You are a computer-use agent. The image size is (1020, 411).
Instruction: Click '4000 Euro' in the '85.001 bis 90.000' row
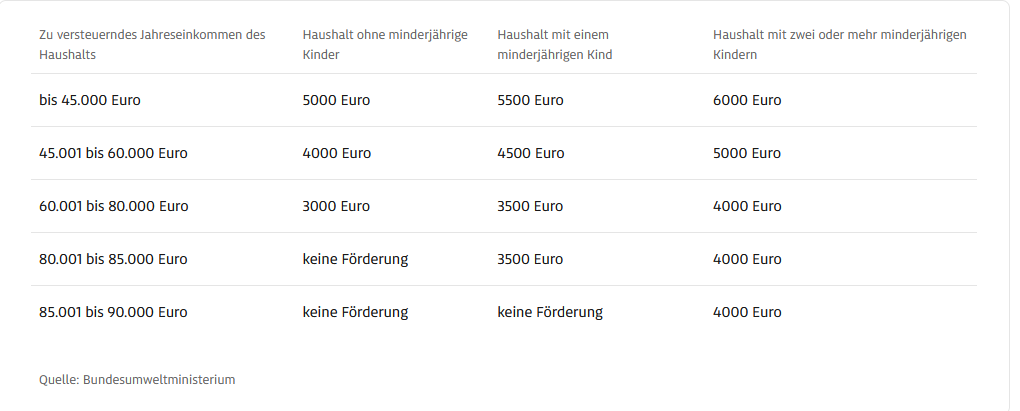tap(747, 312)
